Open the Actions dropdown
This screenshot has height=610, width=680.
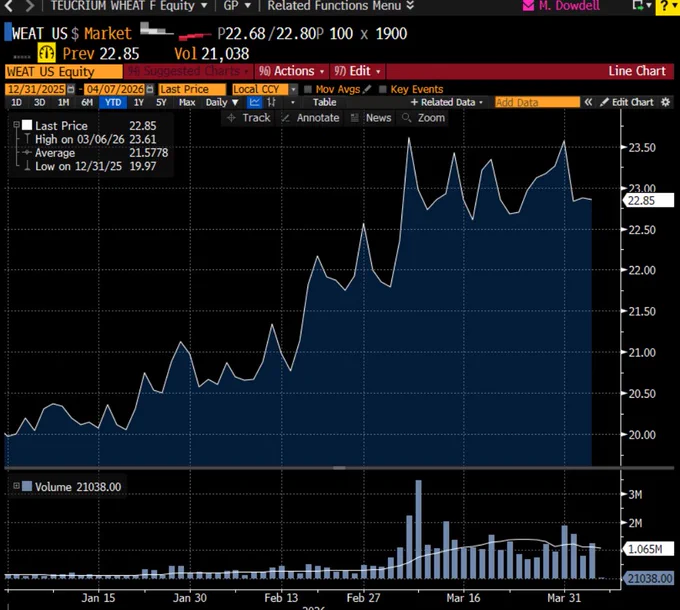(291, 71)
